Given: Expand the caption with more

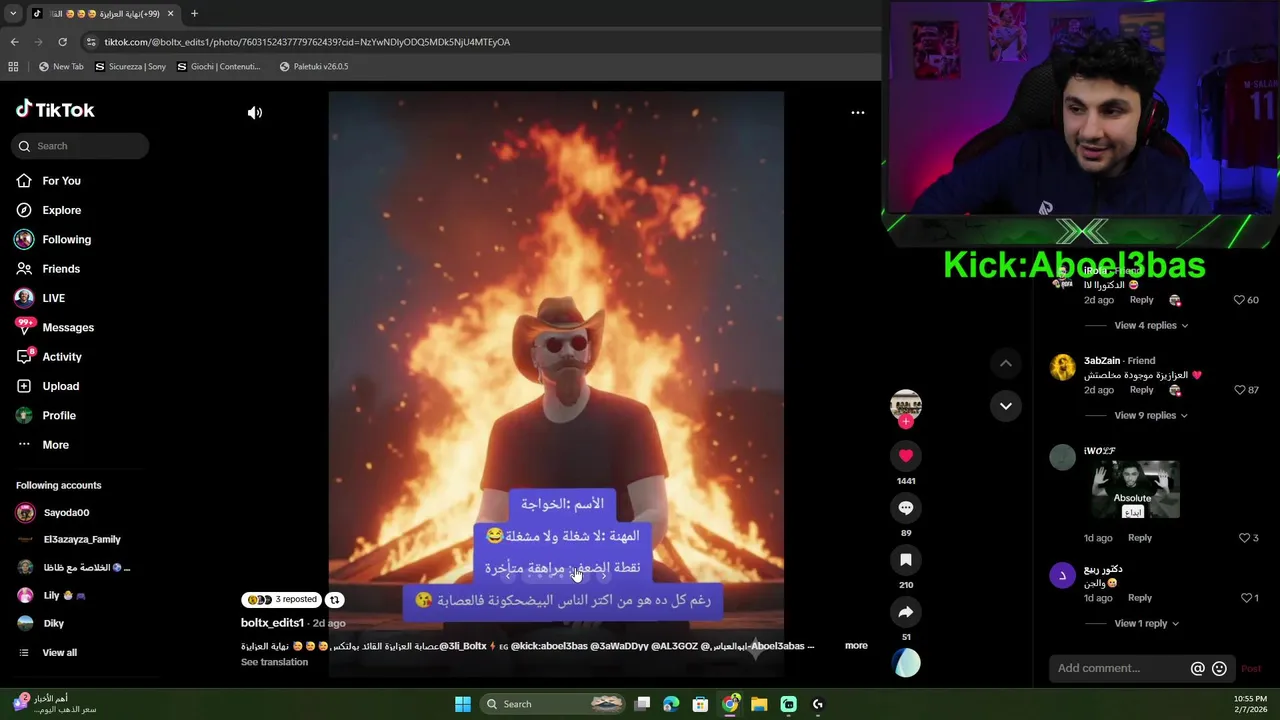Looking at the screenshot, I should point(856,646).
